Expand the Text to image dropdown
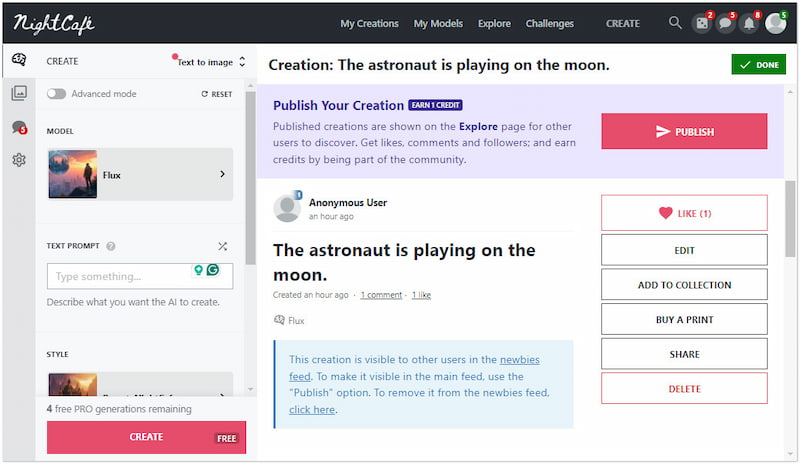The width and height of the screenshot is (800, 464). (x=211, y=62)
